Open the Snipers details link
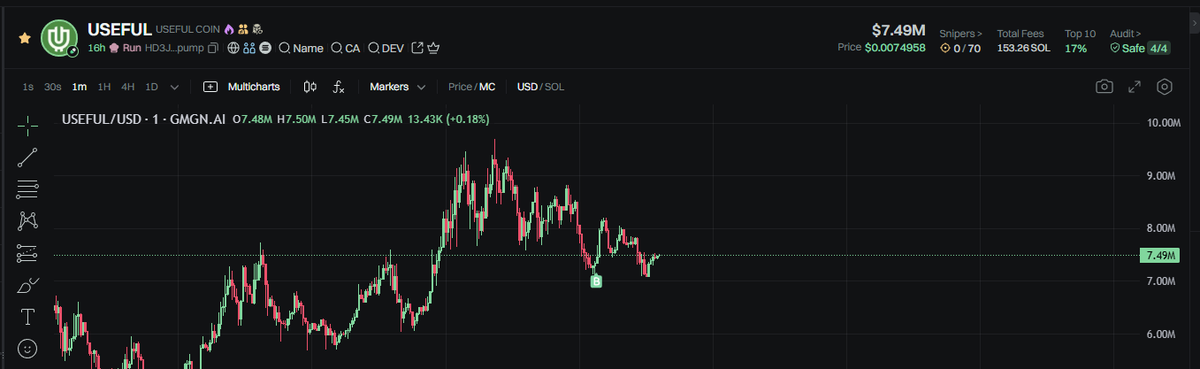 coord(960,33)
